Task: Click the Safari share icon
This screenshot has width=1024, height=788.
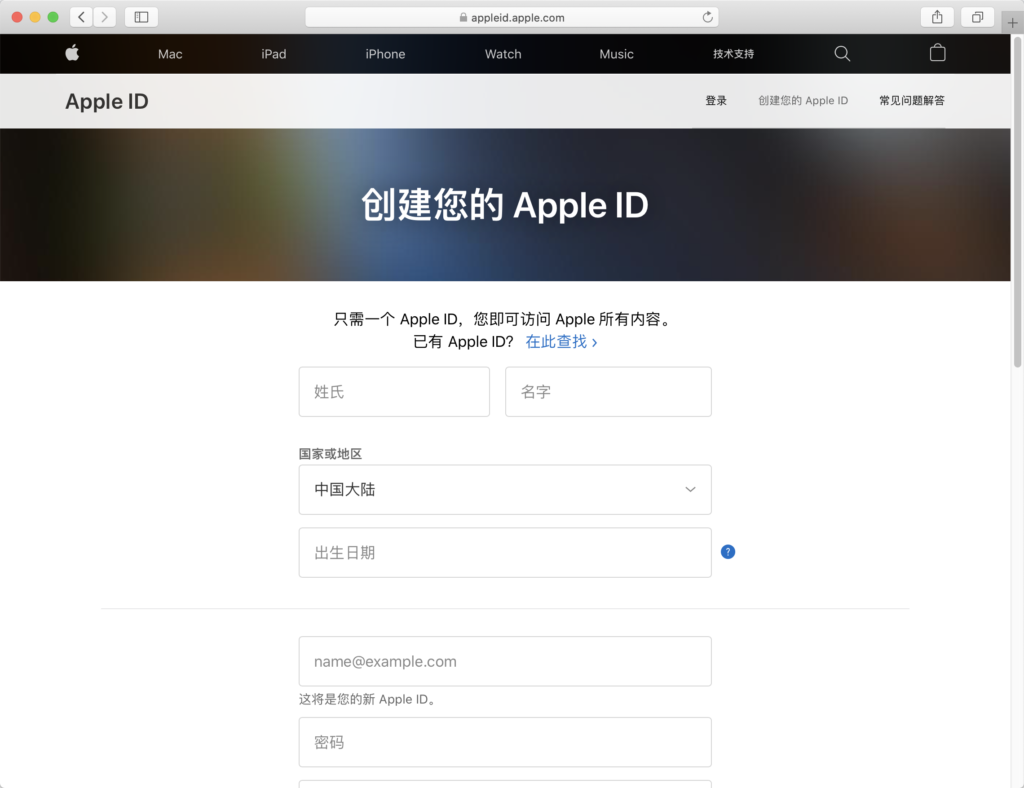Action: 937,17
